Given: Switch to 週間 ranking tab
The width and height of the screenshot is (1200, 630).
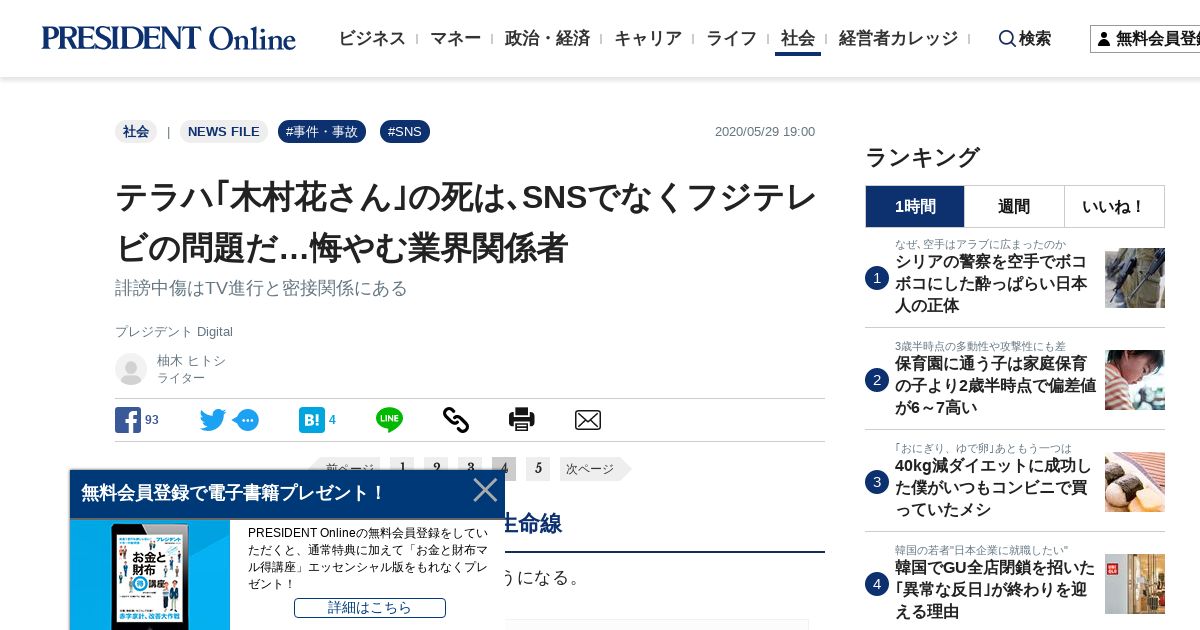Looking at the screenshot, I should 1014,206.
